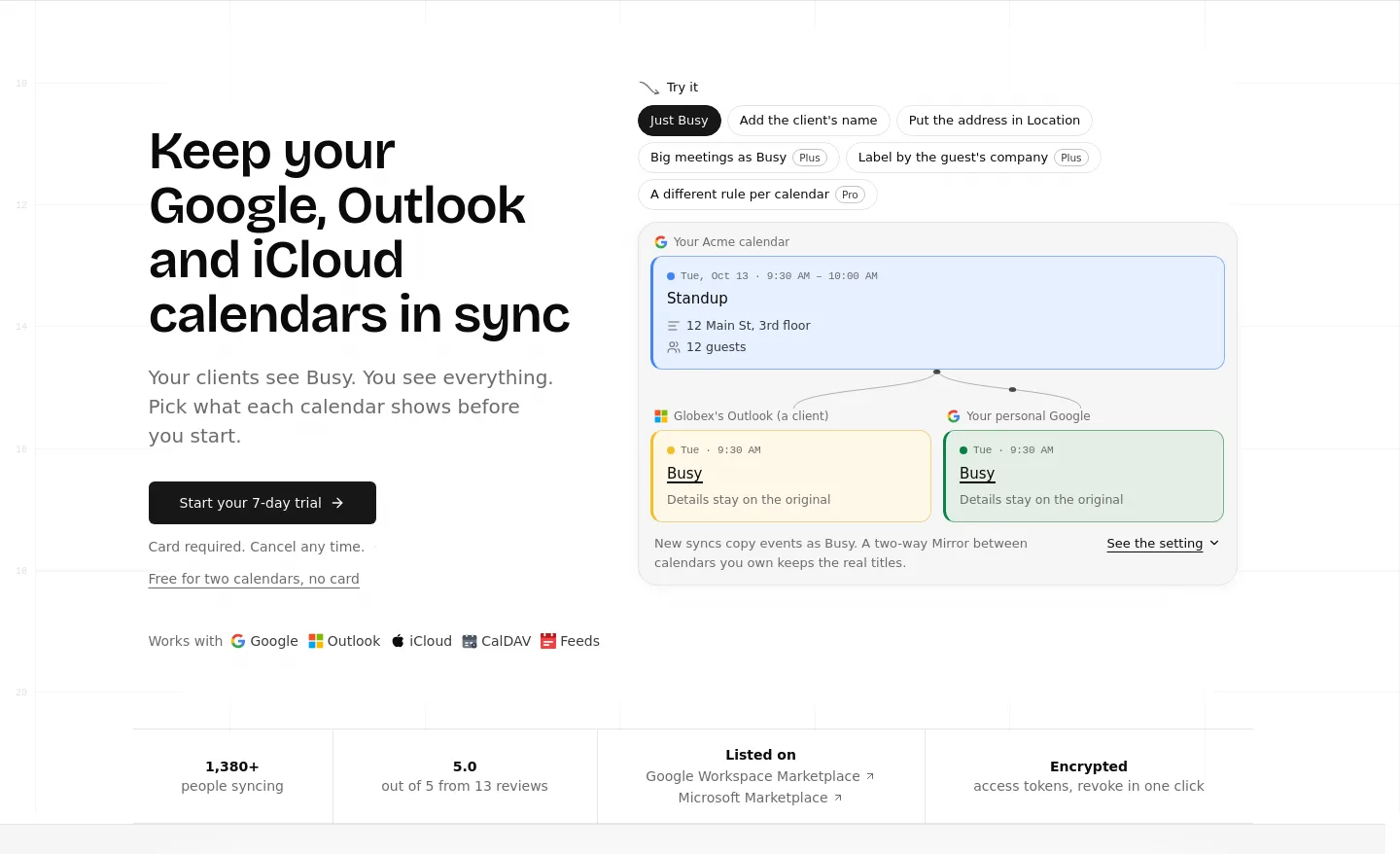1400x854 pixels.
Task: Click external arrow after Google Workspace Marketplace
Action: pyautogui.click(x=870, y=776)
